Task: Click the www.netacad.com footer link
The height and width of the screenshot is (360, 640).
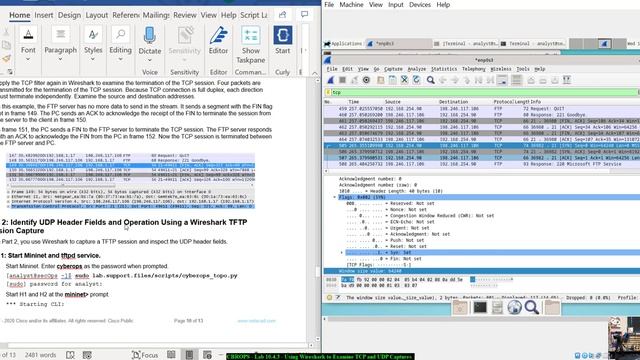Action: coord(256,321)
